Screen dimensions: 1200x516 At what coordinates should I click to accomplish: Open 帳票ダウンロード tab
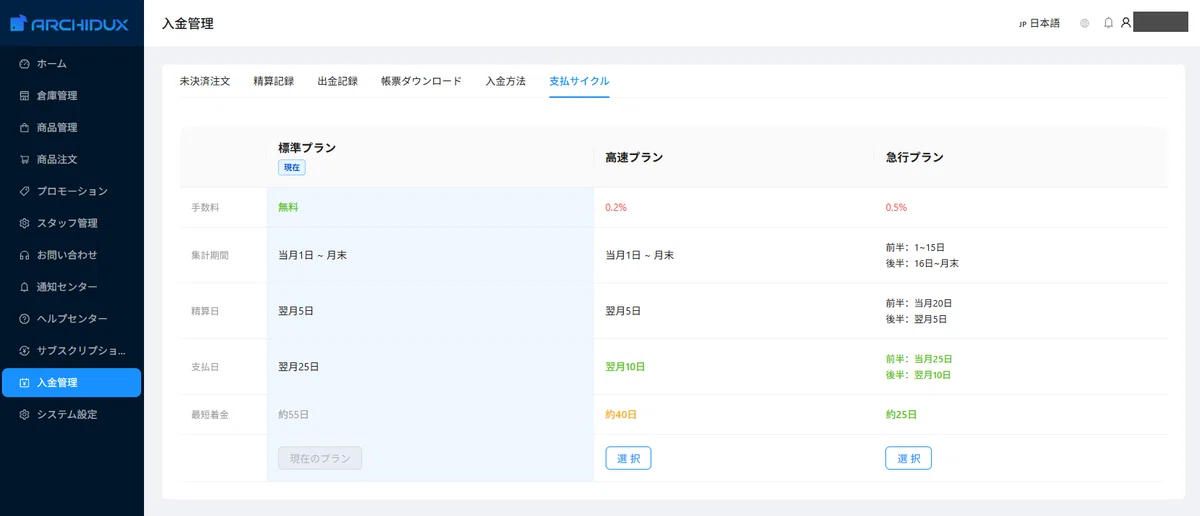pyautogui.click(x=421, y=81)
